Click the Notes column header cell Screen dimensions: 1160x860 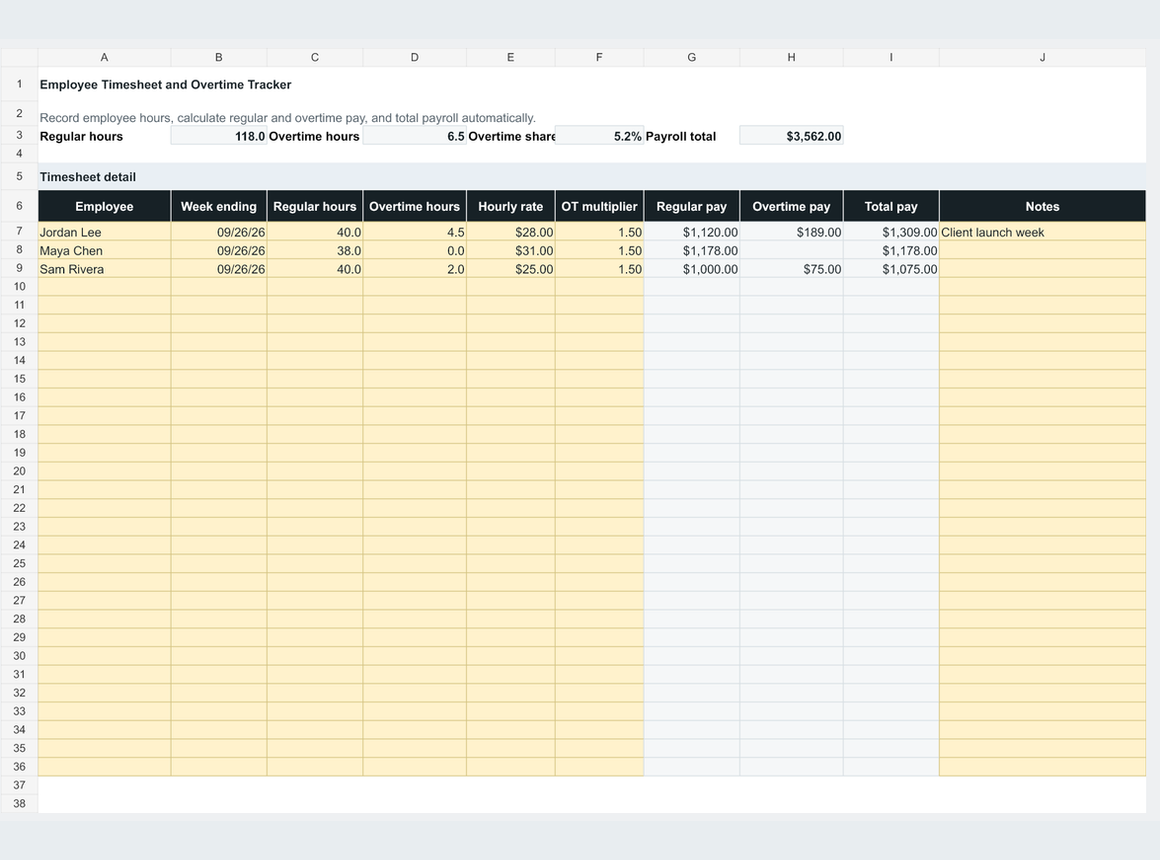[1042, 206]
